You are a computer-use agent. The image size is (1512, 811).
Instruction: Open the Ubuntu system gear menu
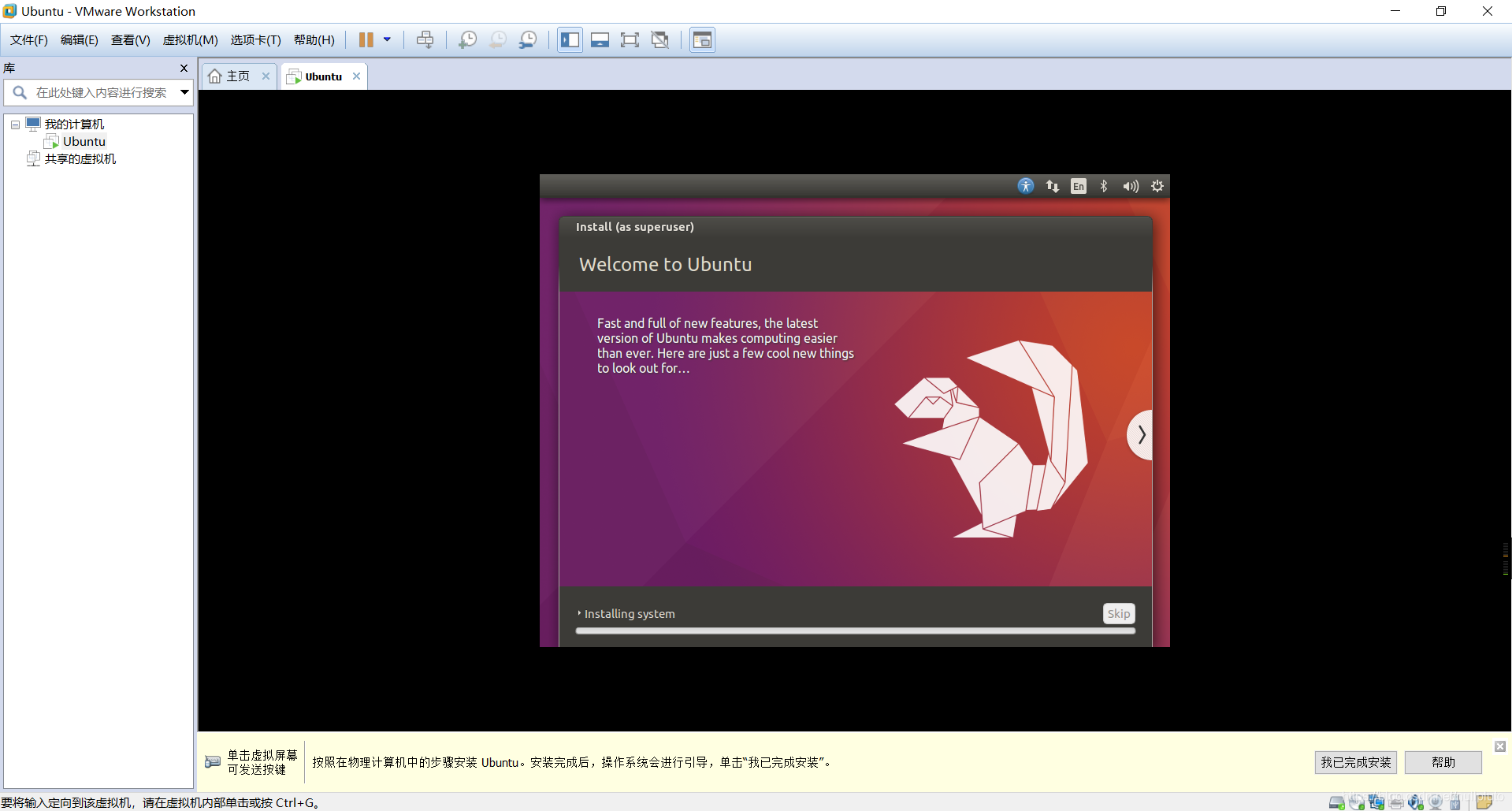click(x=1157, y=186)
